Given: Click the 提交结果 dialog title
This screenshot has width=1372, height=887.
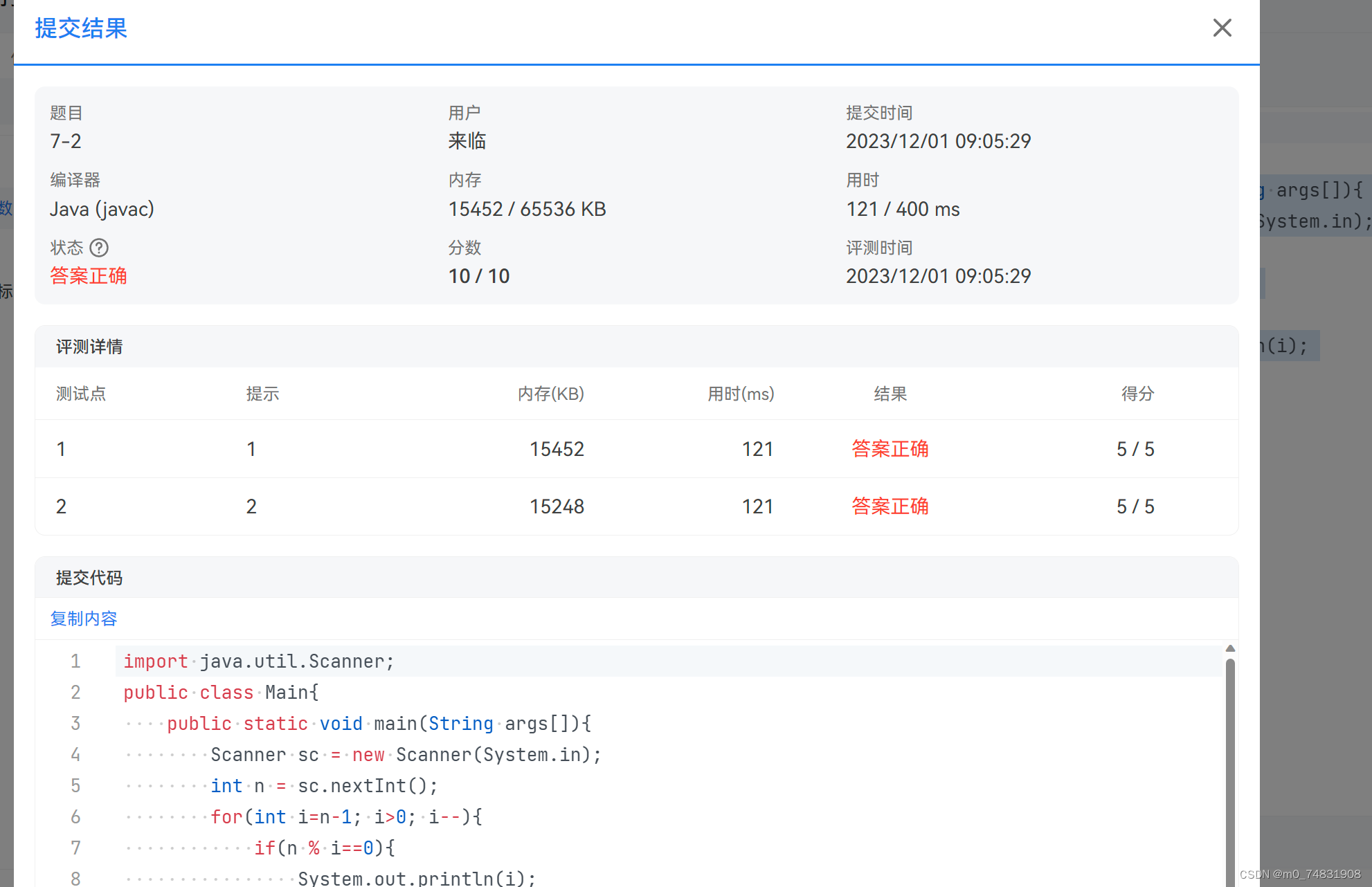Looking at the screenshot, I should click(x=81, y=28).
